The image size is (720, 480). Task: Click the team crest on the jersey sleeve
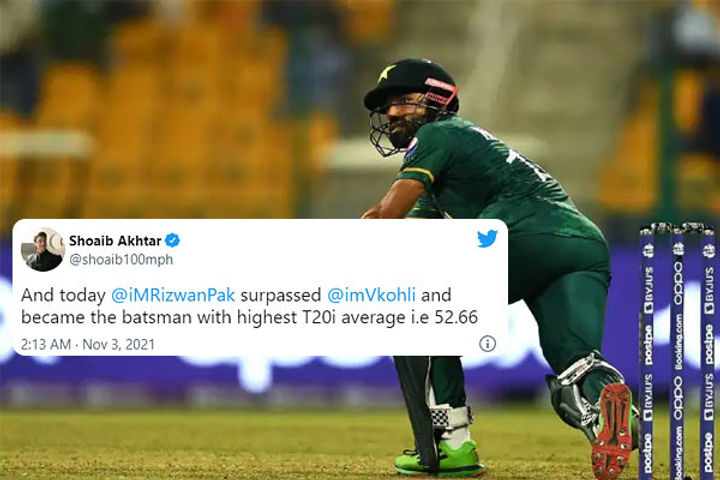tap(412, 147)
